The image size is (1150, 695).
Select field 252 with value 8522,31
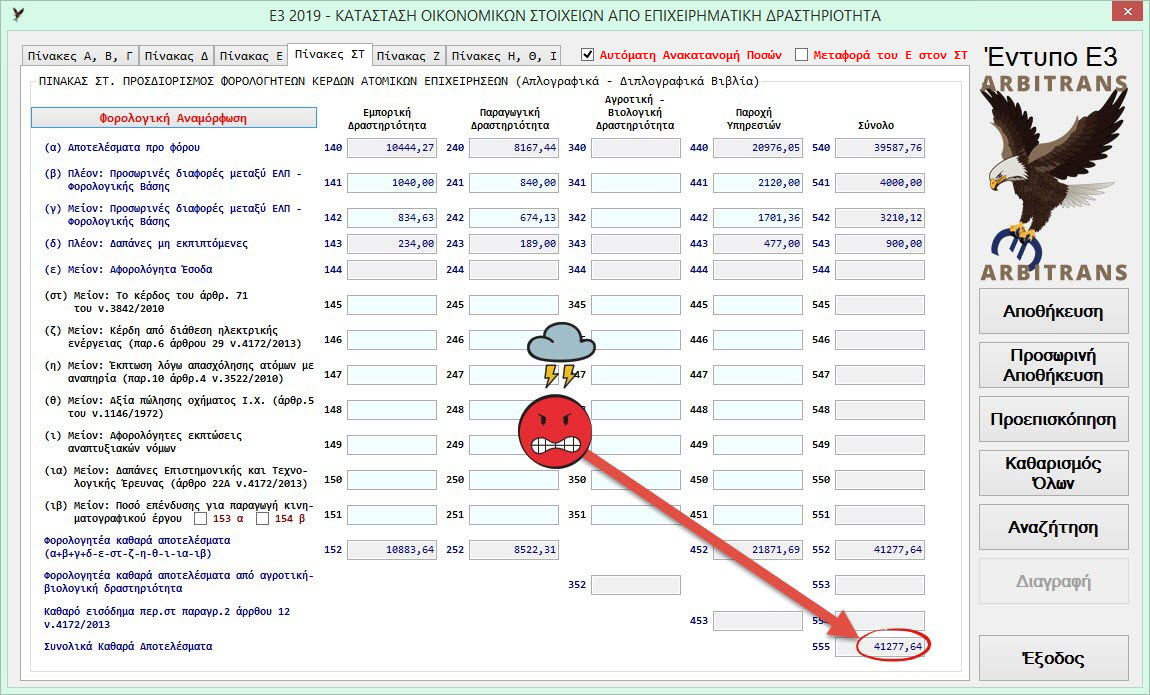[514, 550]
